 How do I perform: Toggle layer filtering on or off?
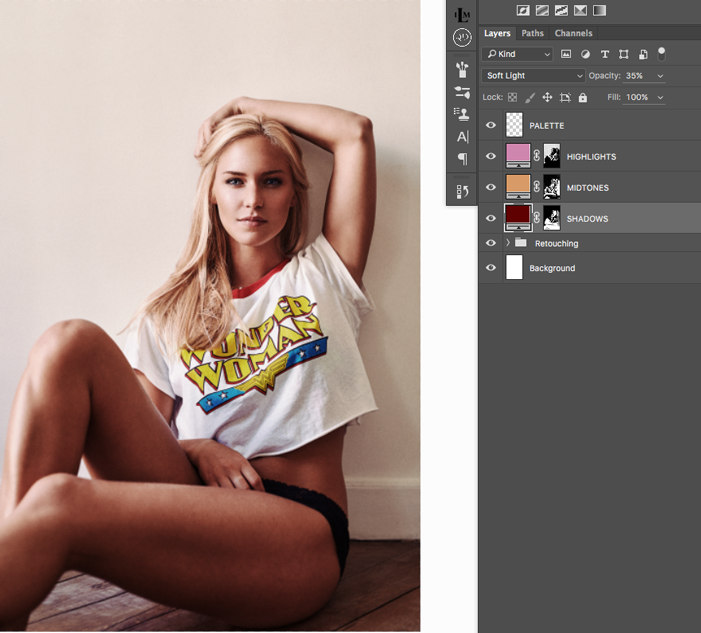(x=661, y=54)
